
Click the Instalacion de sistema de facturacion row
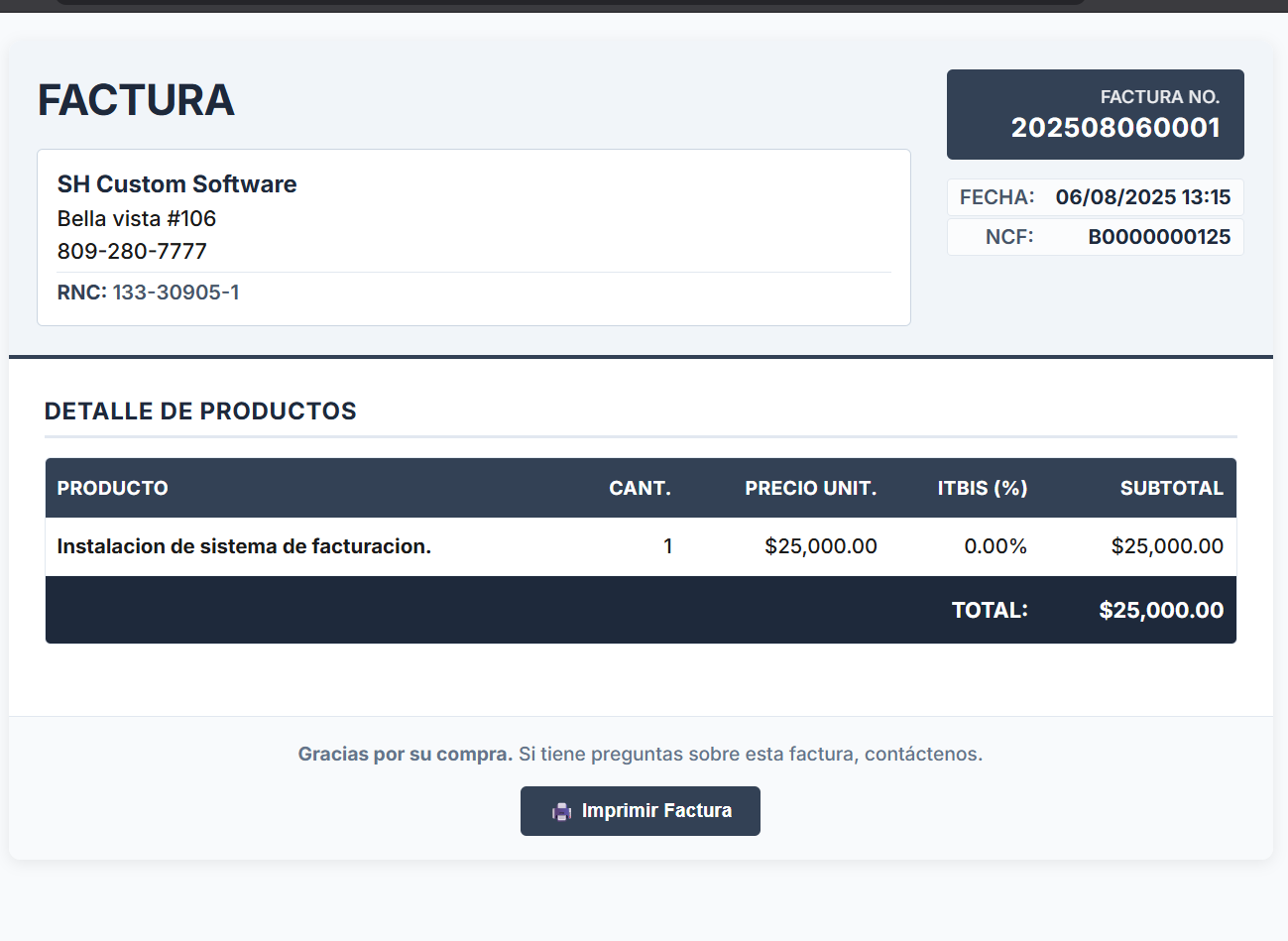click(244, 546)
